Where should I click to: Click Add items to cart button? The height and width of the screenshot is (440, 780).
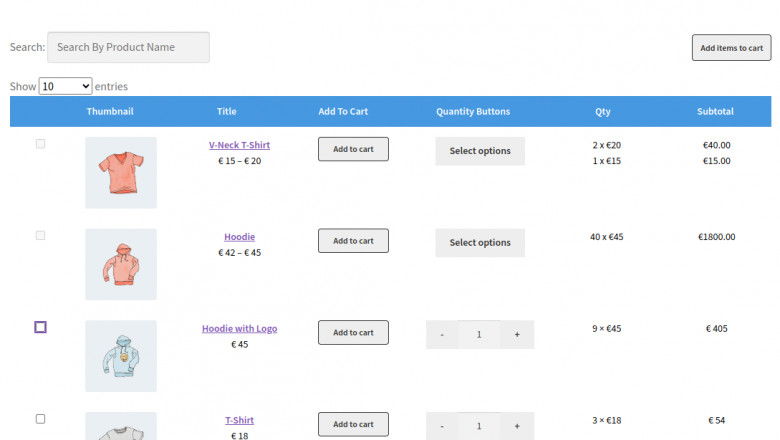(731, 48)
